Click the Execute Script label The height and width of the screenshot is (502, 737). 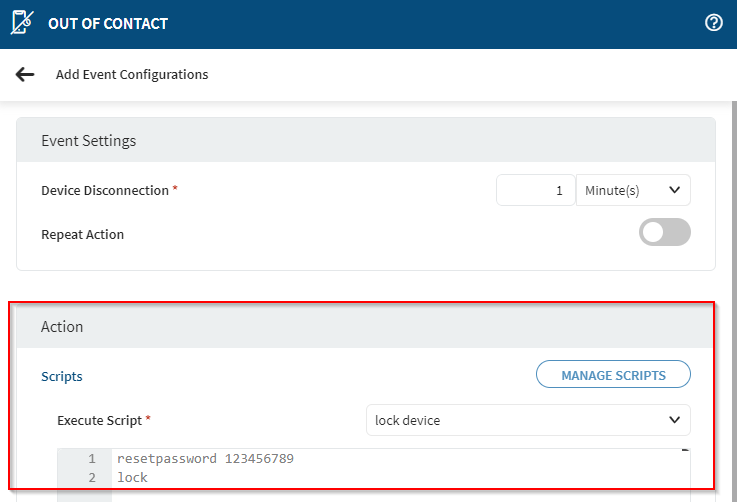[100, 420]
